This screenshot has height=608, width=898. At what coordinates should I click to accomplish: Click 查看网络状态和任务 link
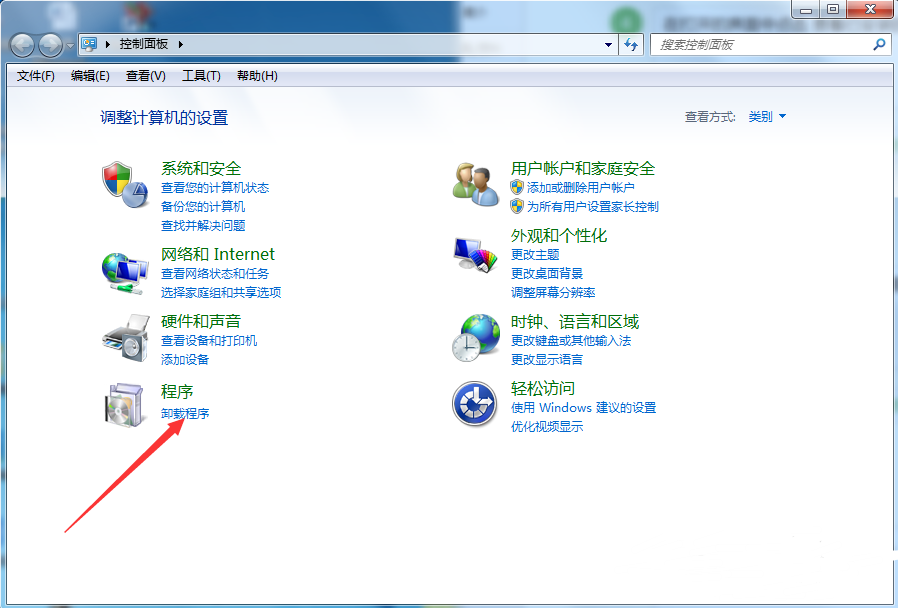coord(215,274)
